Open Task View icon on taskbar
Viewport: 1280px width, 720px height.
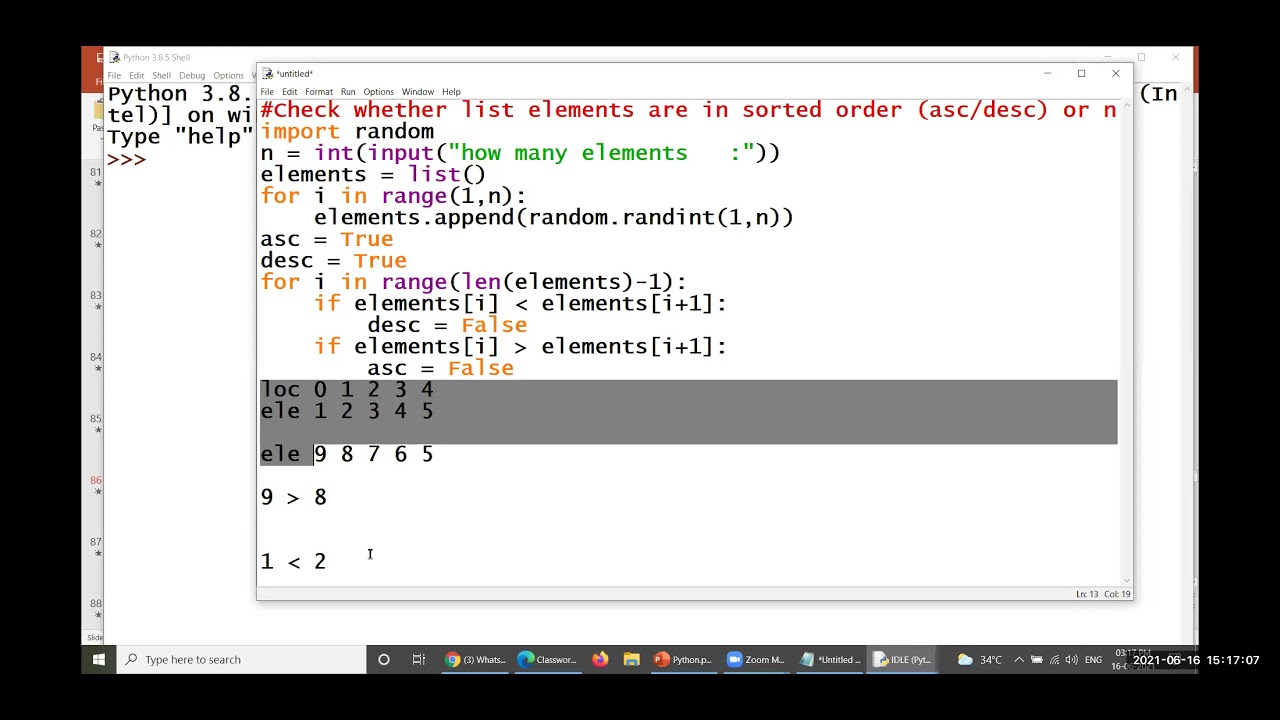[x=419, y=659]
